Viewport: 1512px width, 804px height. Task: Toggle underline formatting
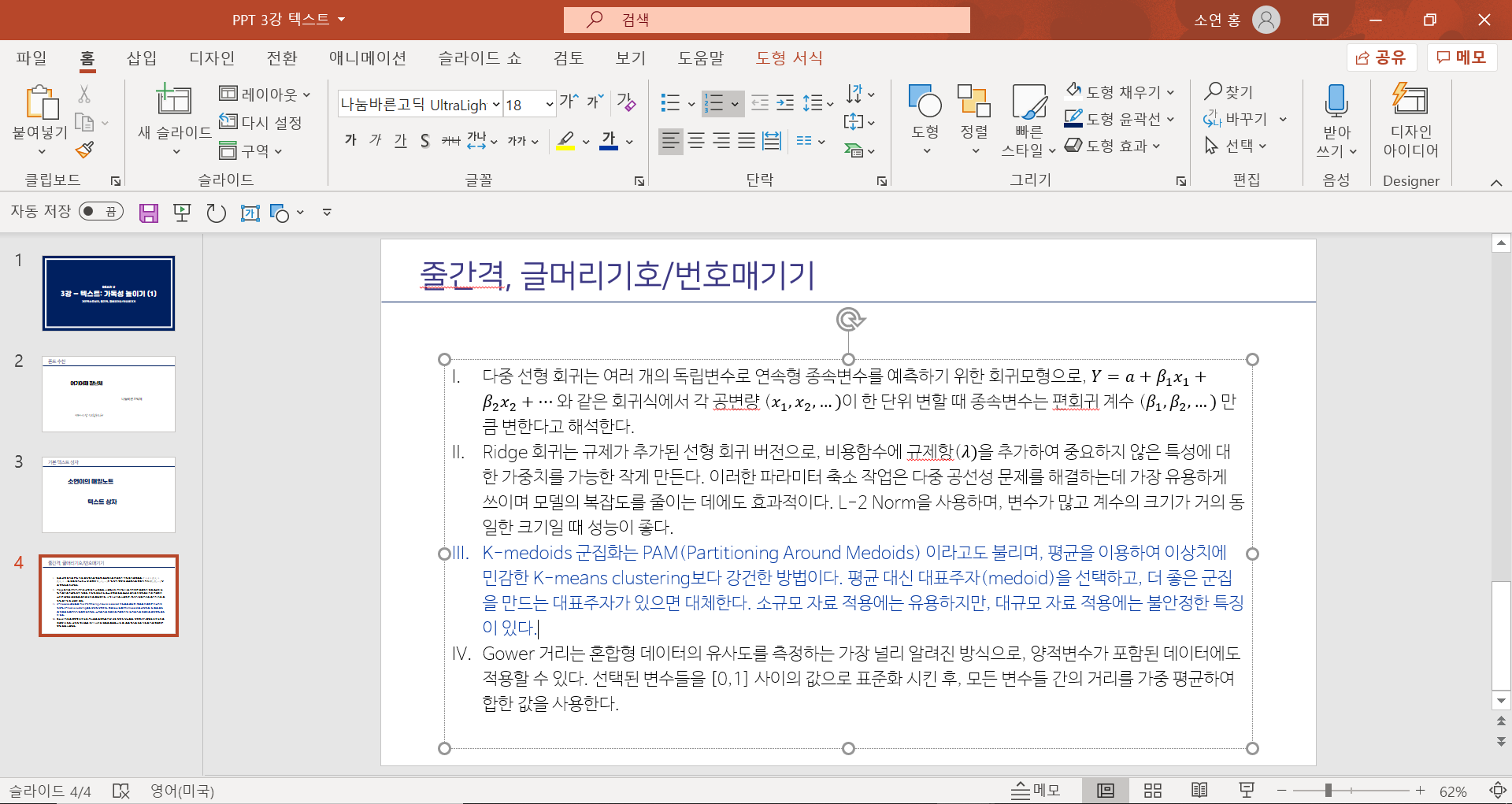[x=400, y=141]
